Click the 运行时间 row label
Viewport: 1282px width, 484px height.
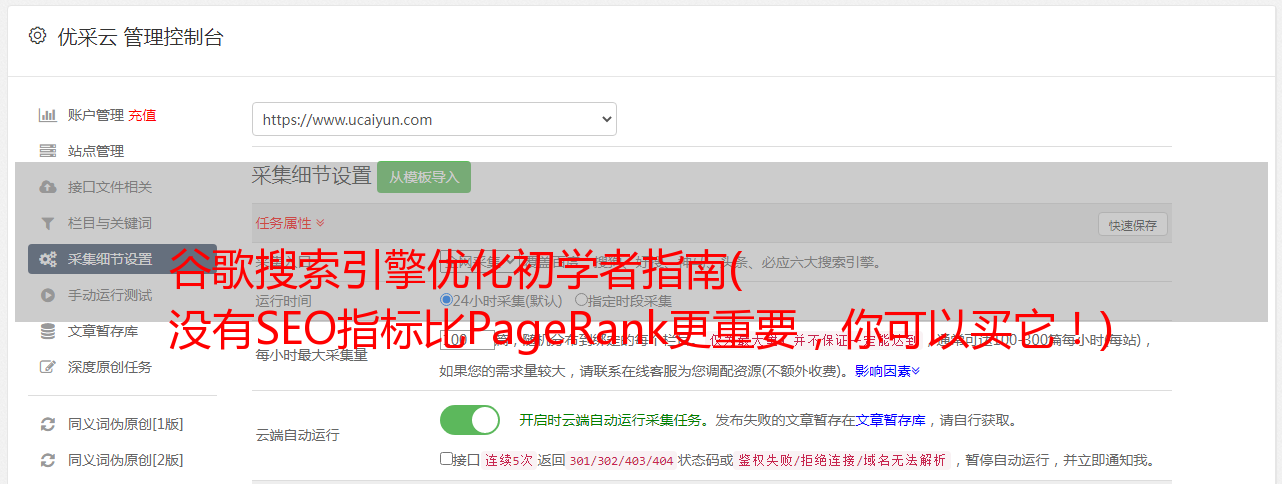283,301
